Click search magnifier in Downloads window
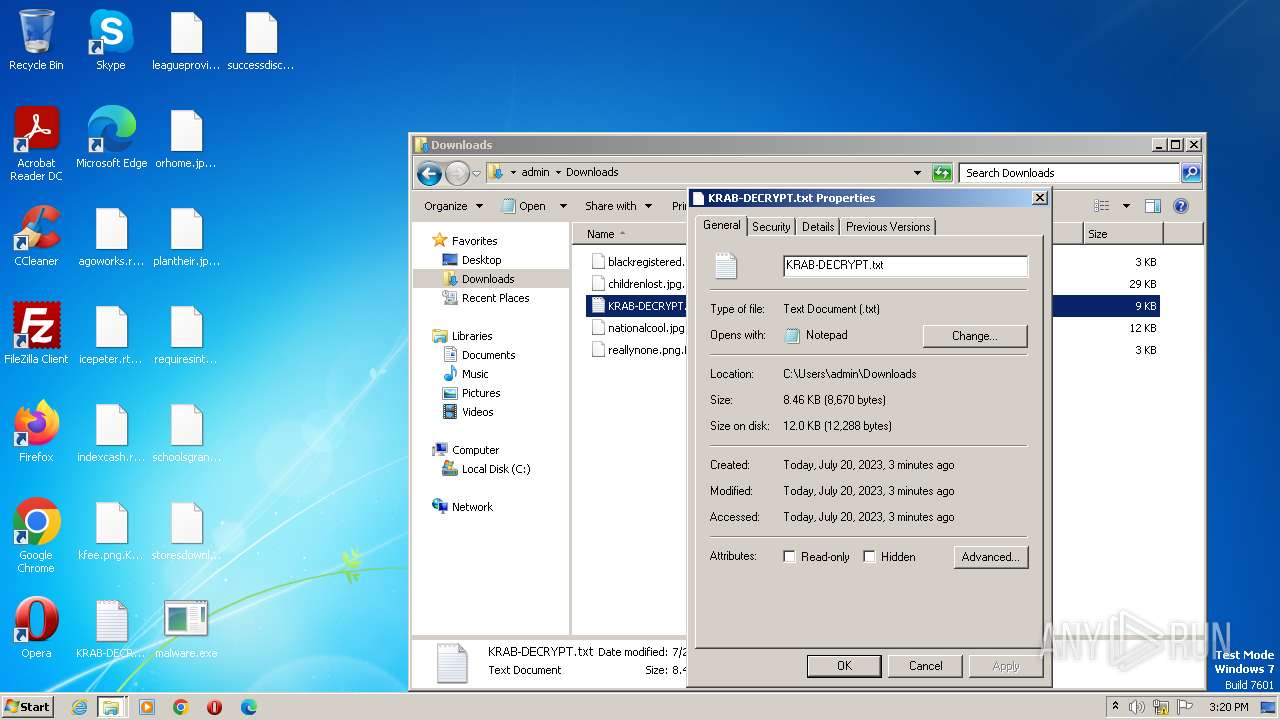The image size is (1280, 720). click(x=1190, y=173)
